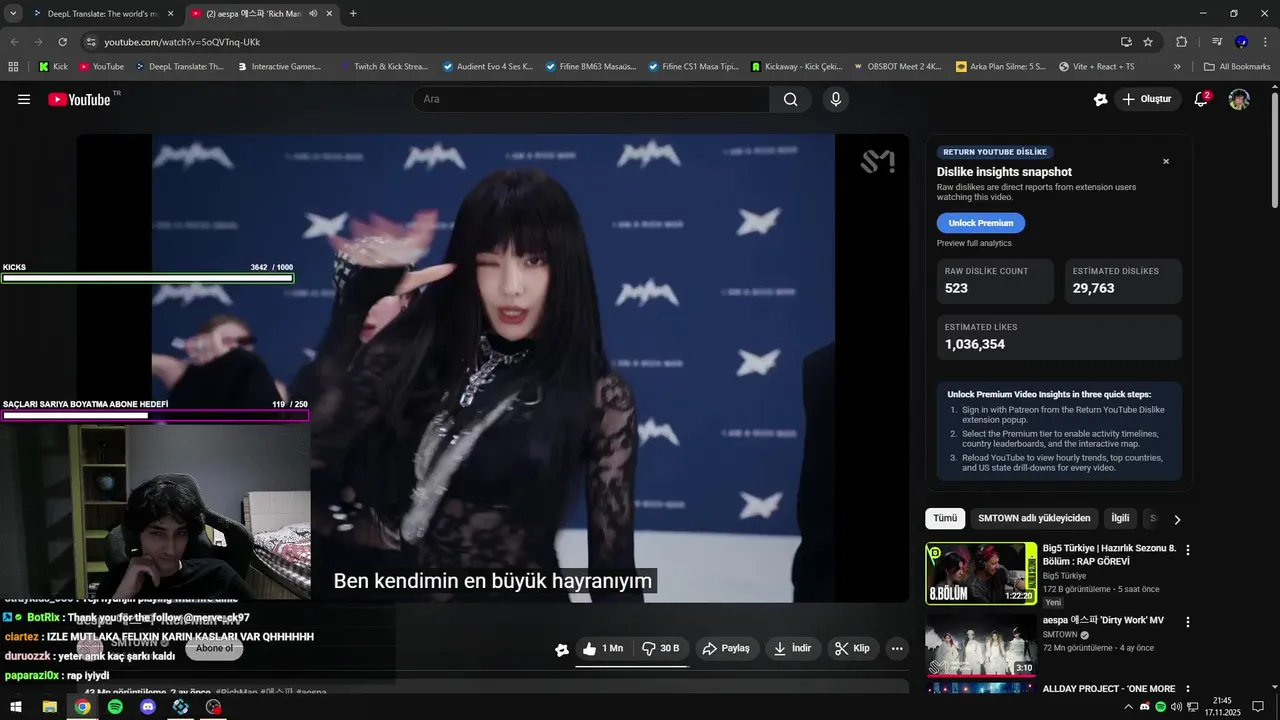Image resolution: width=1280 pixels, height=720 pixels.
Task: Select the Tümü filter chip
Action: (945, 518)
